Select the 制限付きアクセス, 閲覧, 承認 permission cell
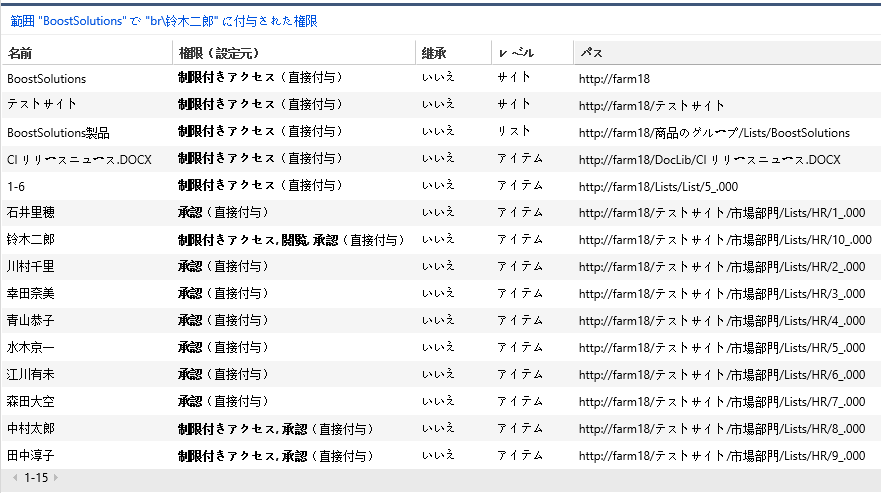The width and height of the screenshot is (881, 493). pyautogui.click(x=292, y=240)
